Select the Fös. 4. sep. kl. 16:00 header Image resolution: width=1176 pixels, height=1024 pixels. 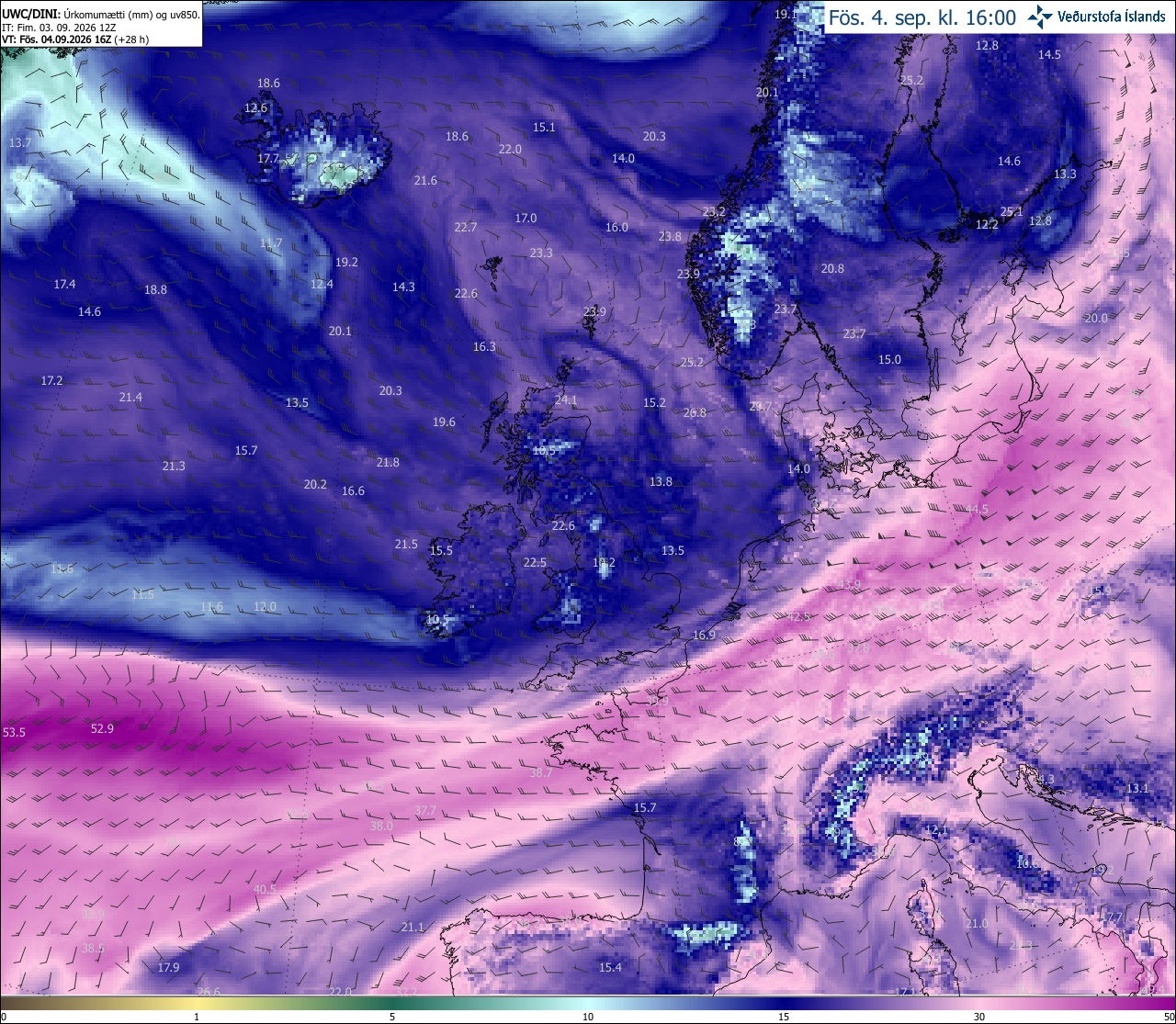click(922, 17)
